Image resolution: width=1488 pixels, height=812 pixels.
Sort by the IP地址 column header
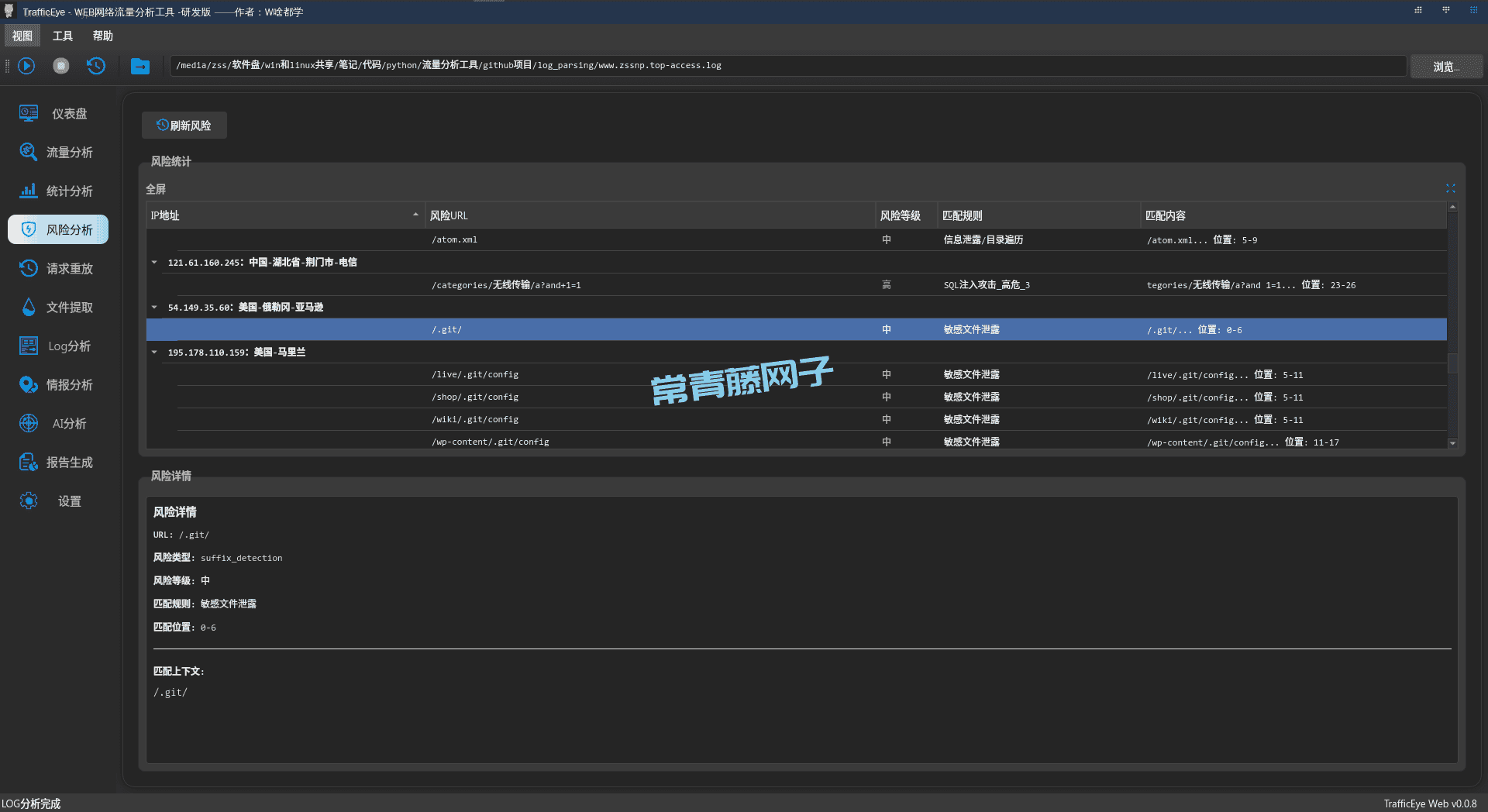pyautogui.click(x=285, y=215)
